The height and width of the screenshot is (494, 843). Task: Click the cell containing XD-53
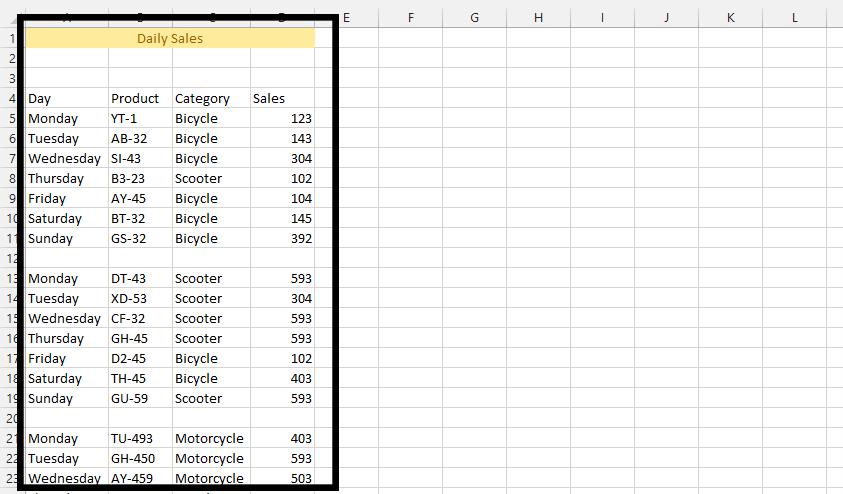coord(140,298)
